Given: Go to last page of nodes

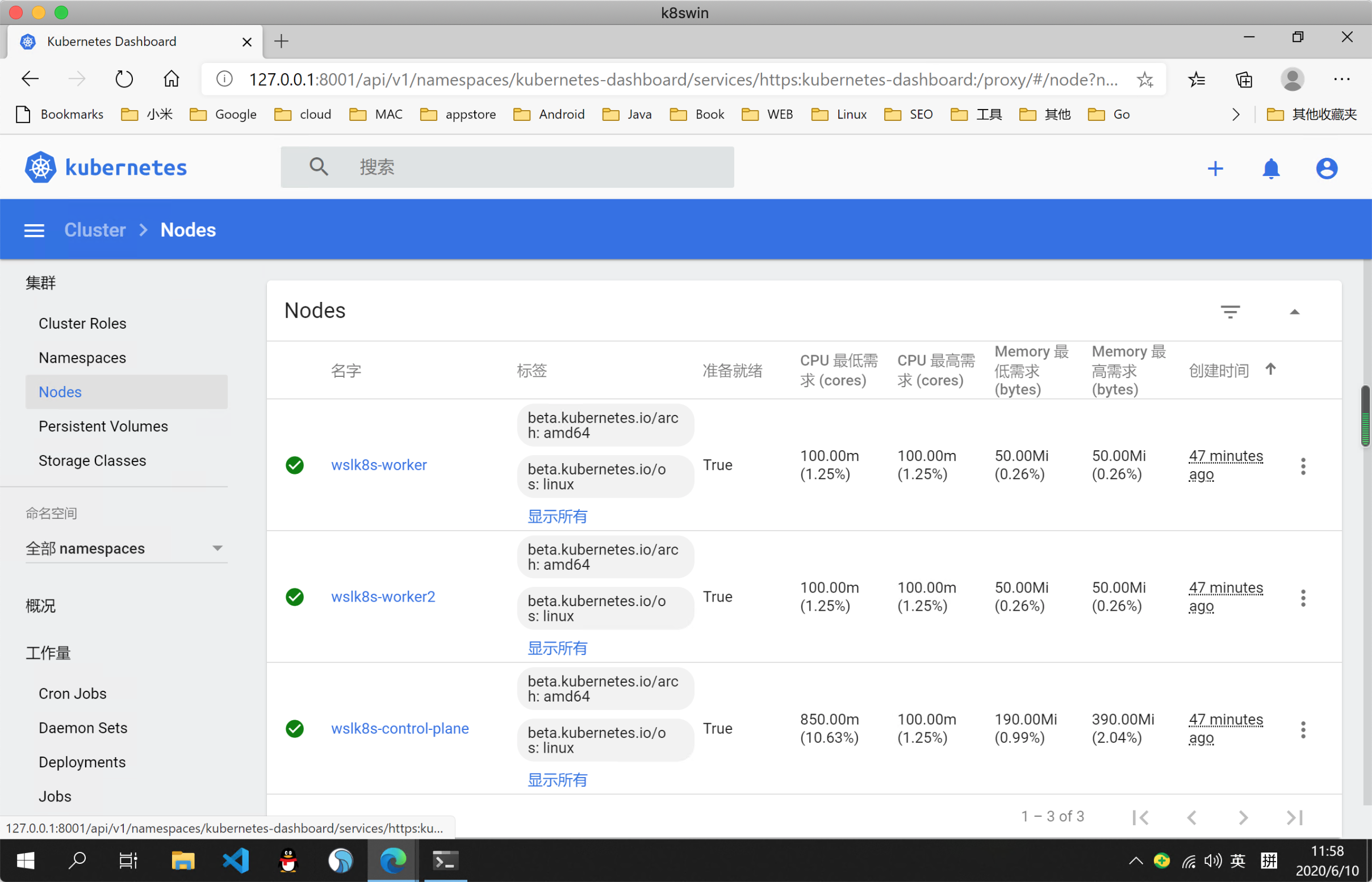Looking at the screenshot, I should [x=1294, y=817].
